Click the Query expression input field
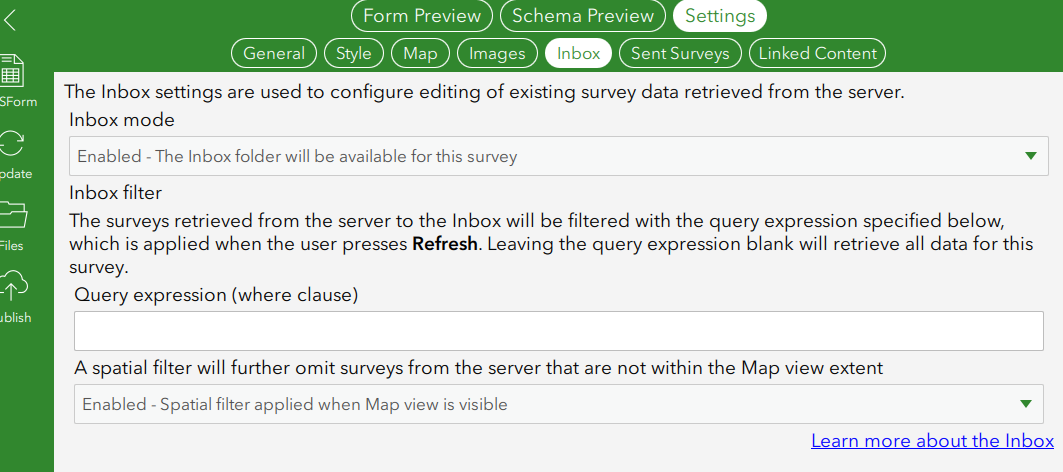The width and height of the screenshot is (1063, 472). click(x=558, y=330)
